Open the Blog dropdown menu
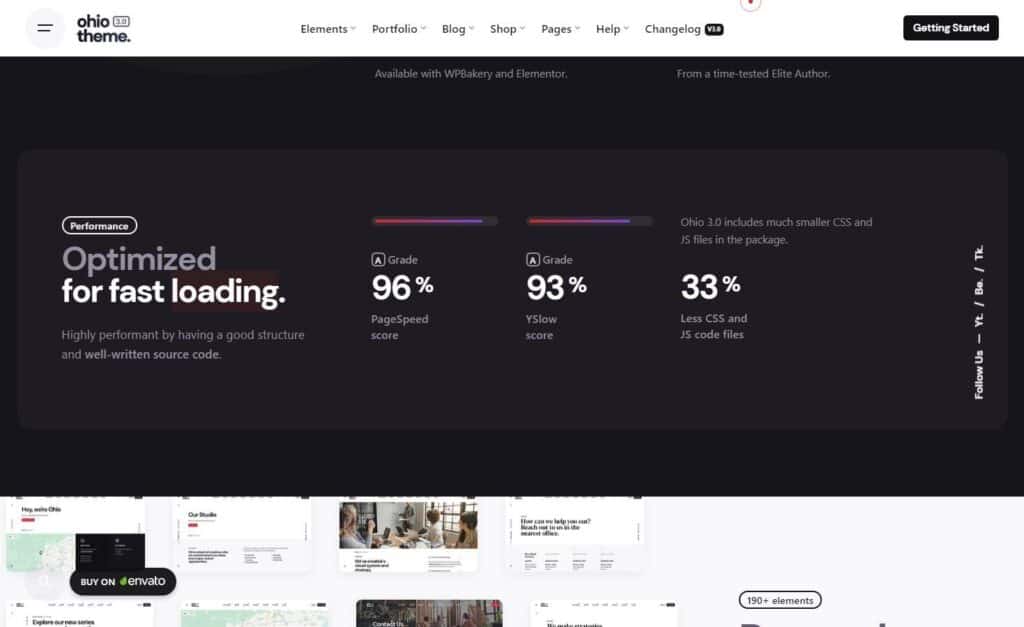 coord(458,29)
